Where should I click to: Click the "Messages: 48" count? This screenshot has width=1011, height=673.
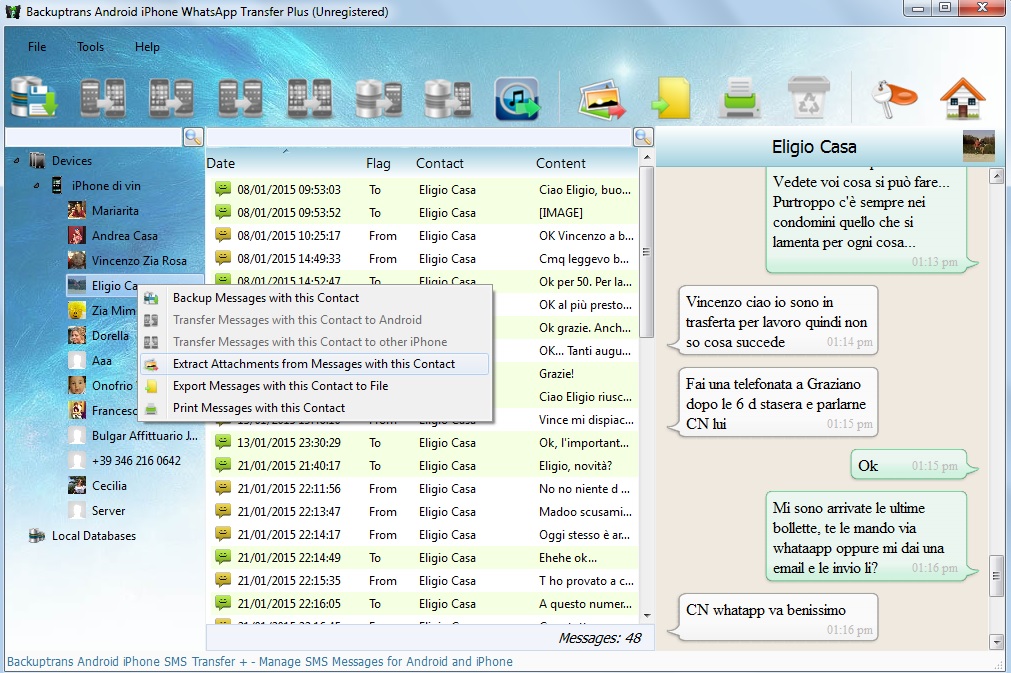pos(600,638)
